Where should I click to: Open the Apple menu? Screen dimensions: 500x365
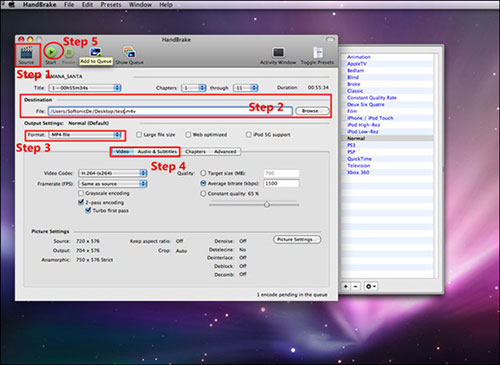pos(11,5)
